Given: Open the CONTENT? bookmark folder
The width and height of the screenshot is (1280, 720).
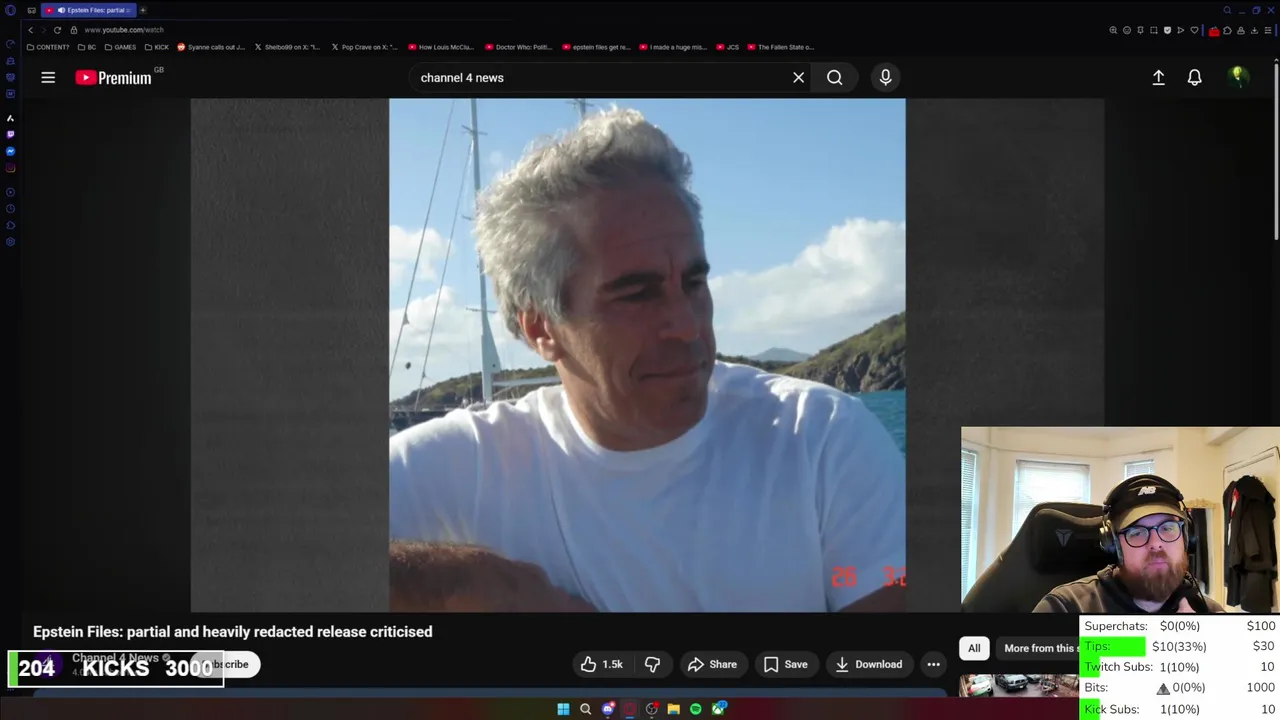Looking at the screenshot, I should click(x=48, y=47).
